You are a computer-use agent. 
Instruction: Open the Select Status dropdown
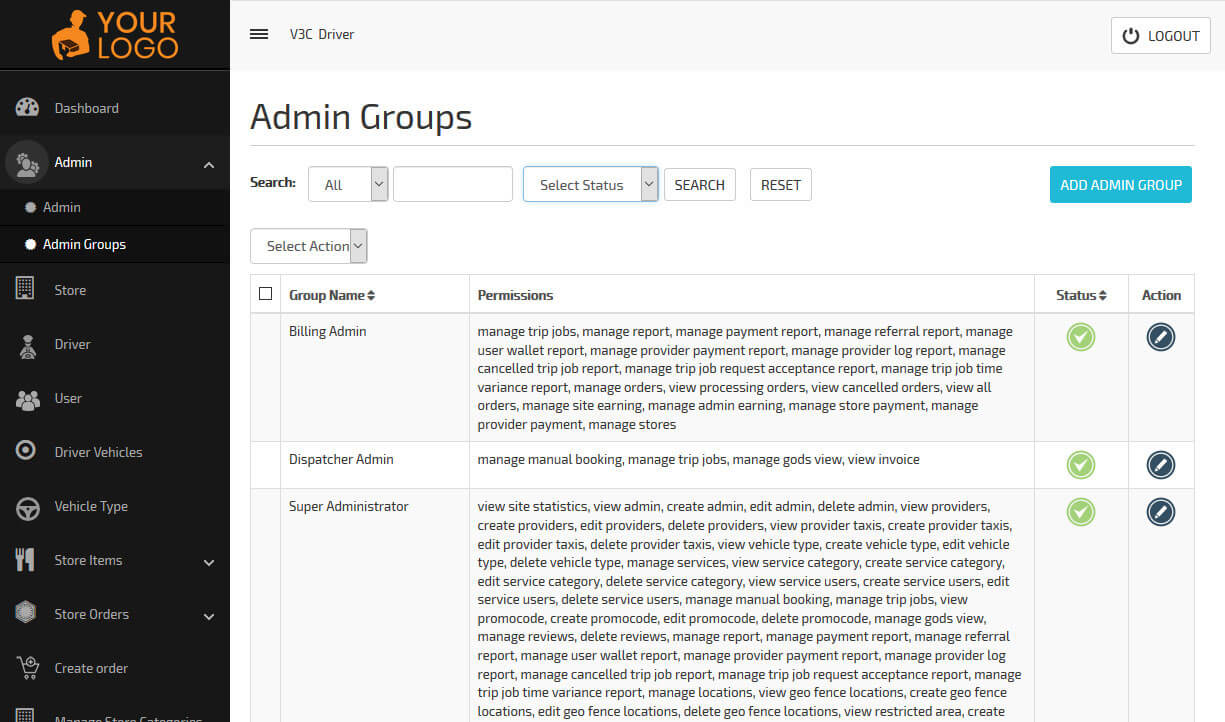tap(590, 185)
